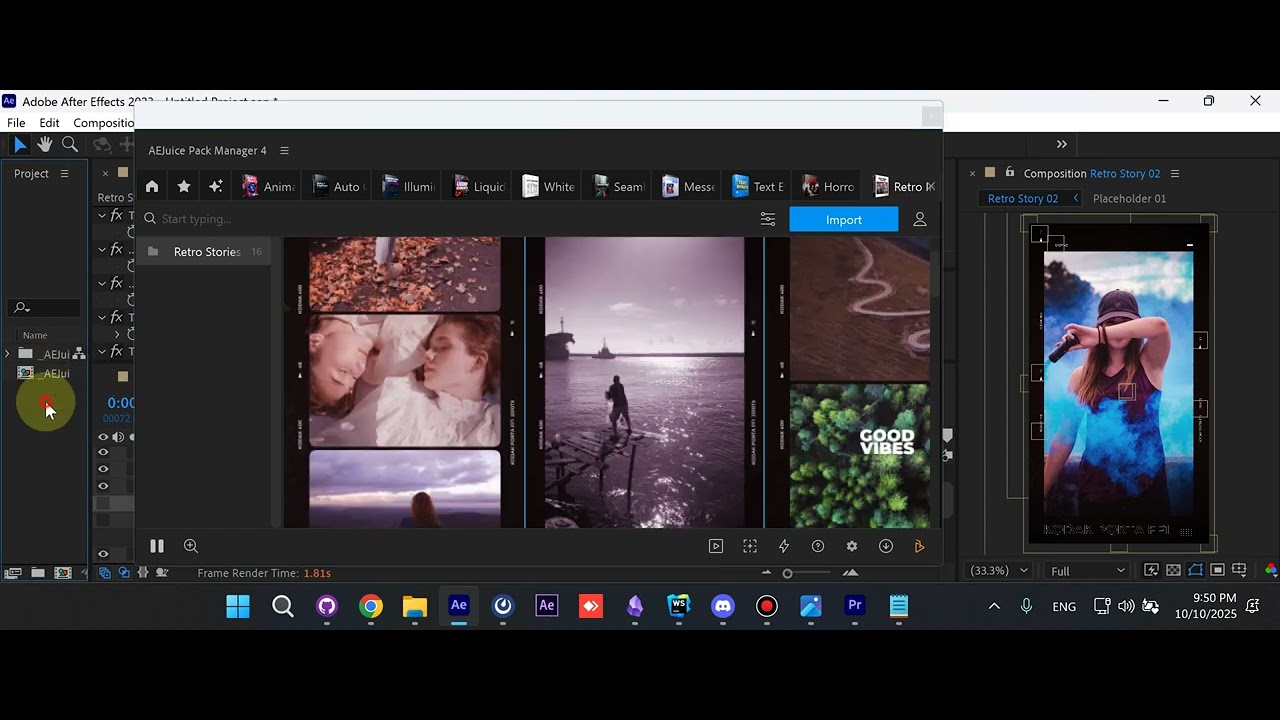Switch to the Text pack tab
The height and width of the screenshot is (720, 1280).
coord(758,186)
